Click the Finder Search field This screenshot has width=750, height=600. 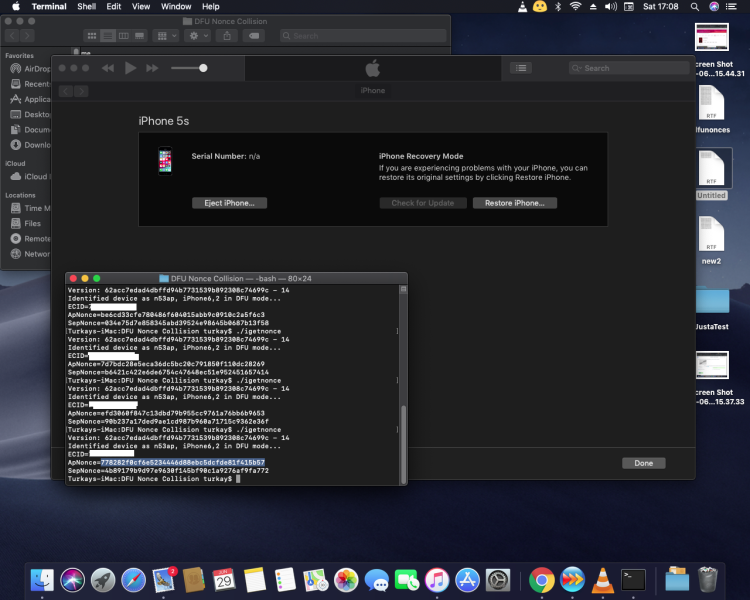coord(363,36)
